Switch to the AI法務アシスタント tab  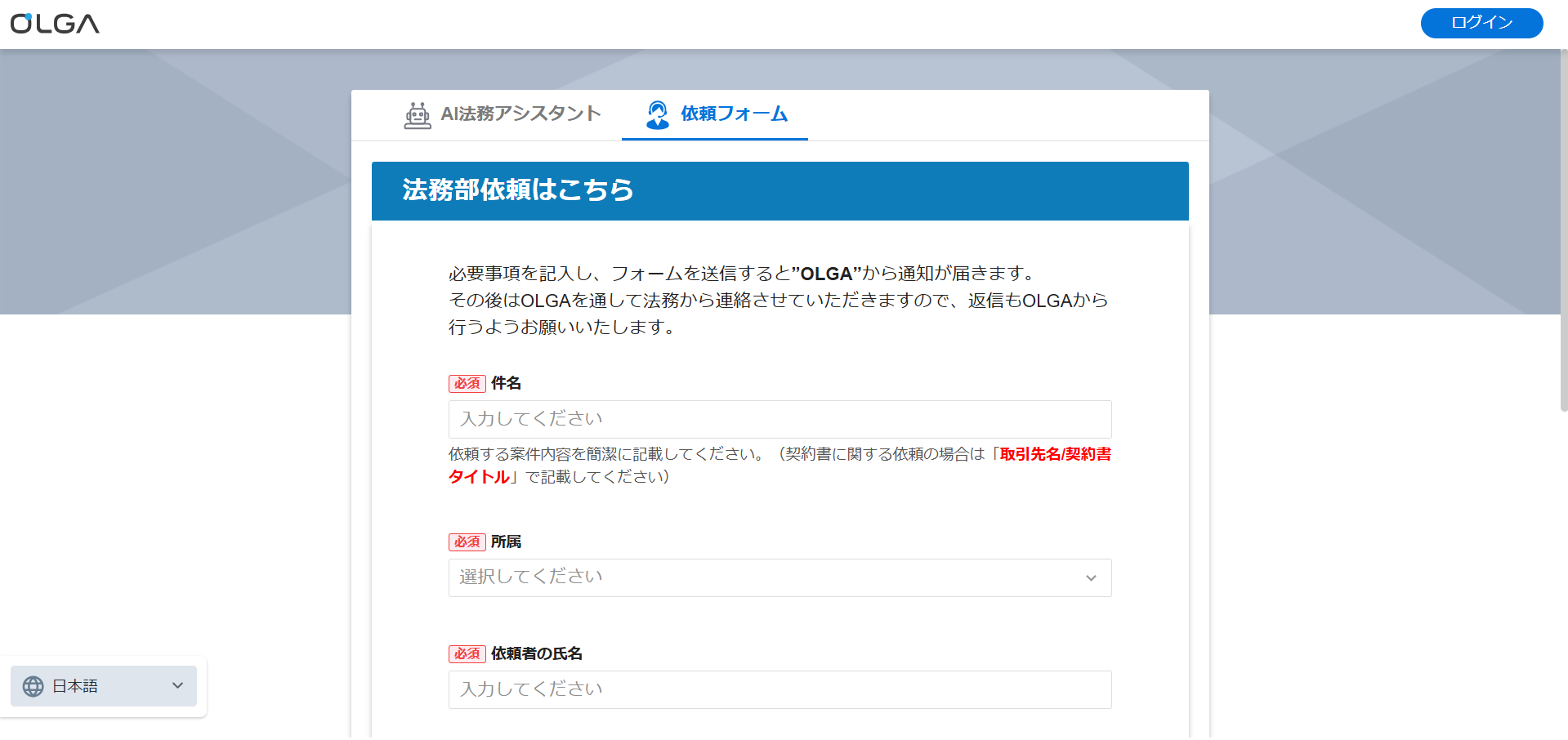coord(503,114)
